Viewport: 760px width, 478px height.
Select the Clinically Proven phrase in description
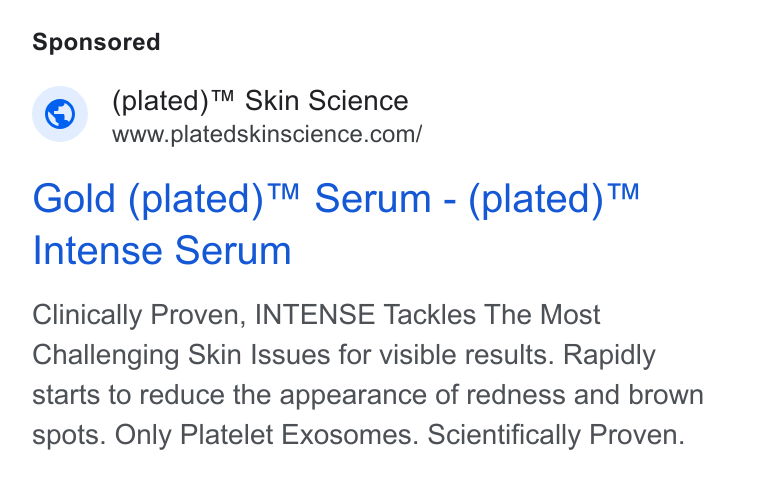(x=136, y=315)
